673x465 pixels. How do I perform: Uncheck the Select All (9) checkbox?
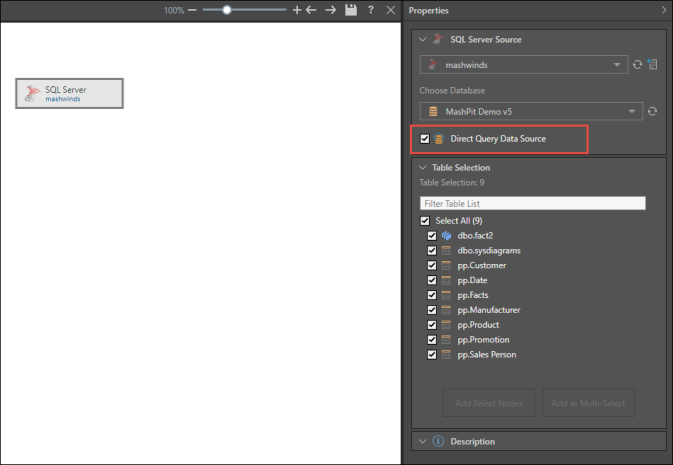425,220
